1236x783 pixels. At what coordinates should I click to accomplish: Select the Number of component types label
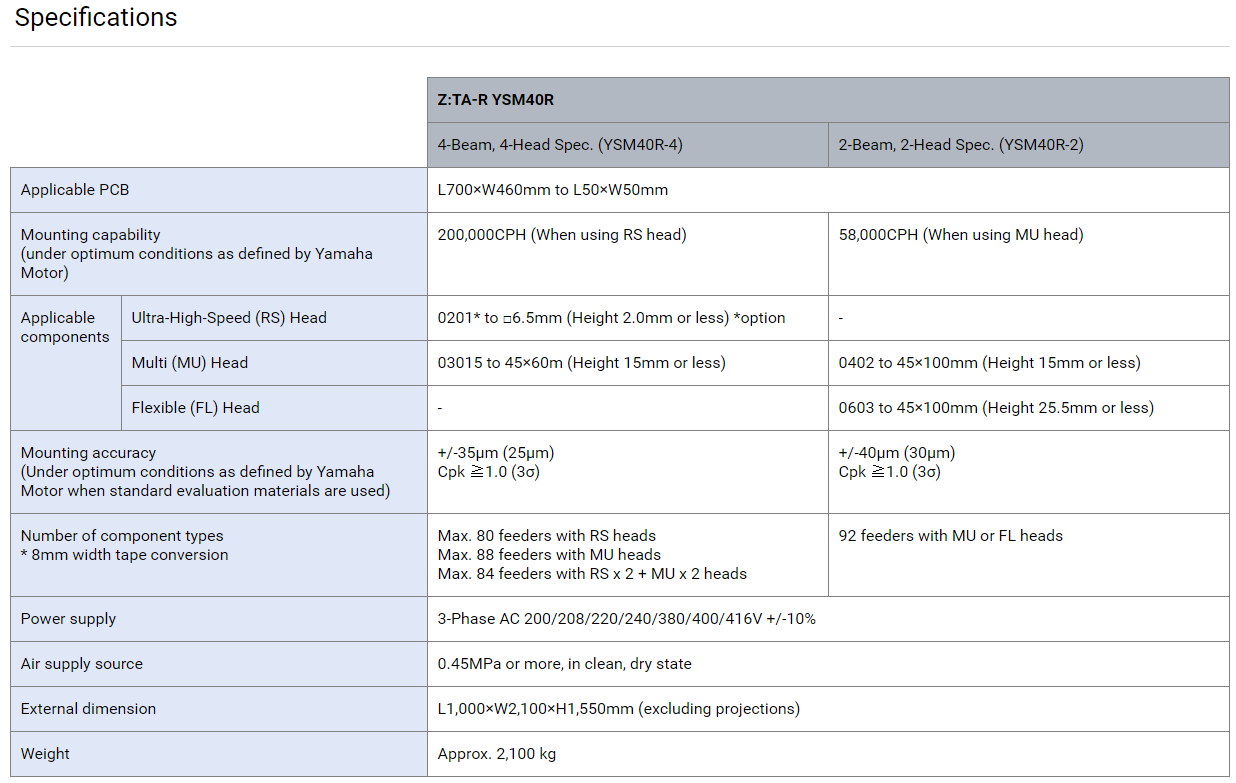122,536
